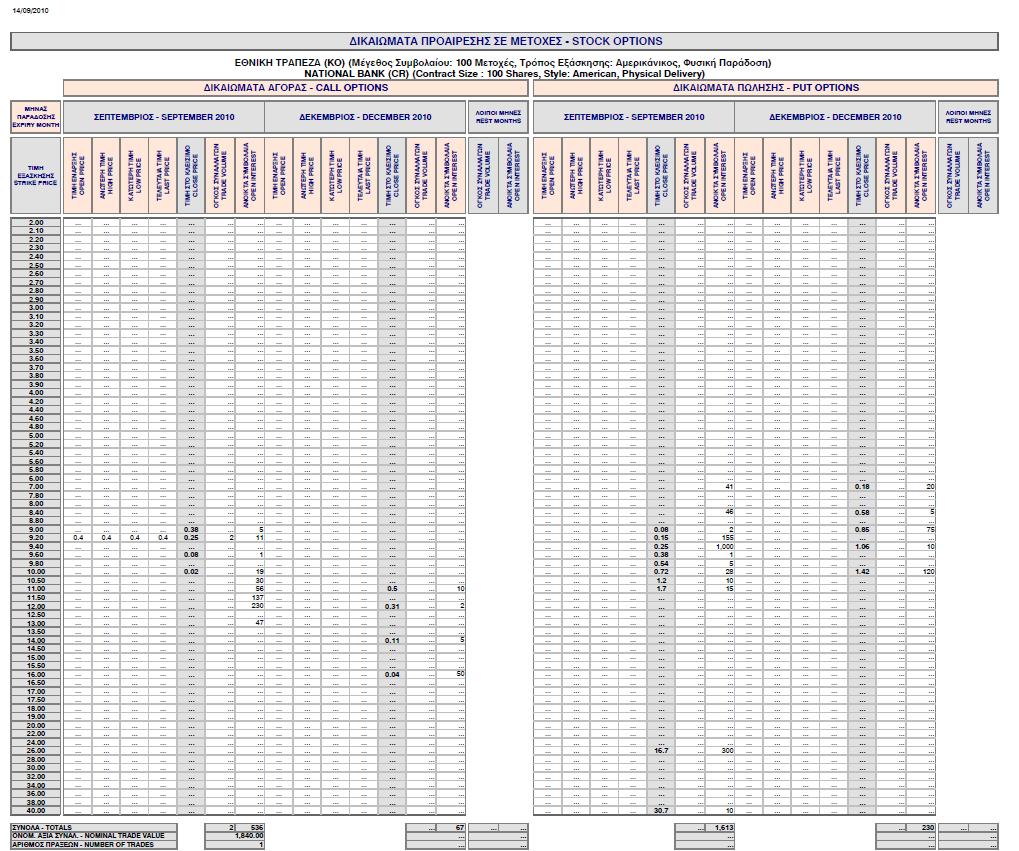
Task: Click December call close price 0.11
Action: 392,640
